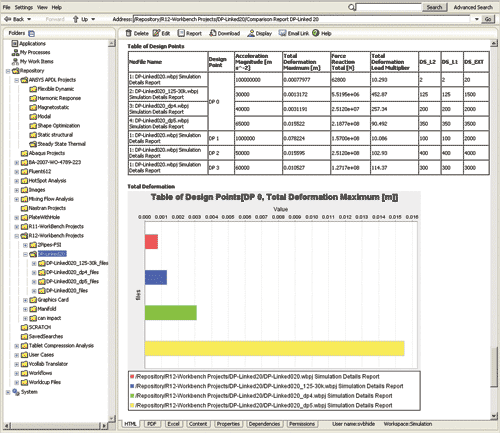The width and height of the screenshot is (500, 433).
Task: Select the Repository folder icon
Action: 16,71
